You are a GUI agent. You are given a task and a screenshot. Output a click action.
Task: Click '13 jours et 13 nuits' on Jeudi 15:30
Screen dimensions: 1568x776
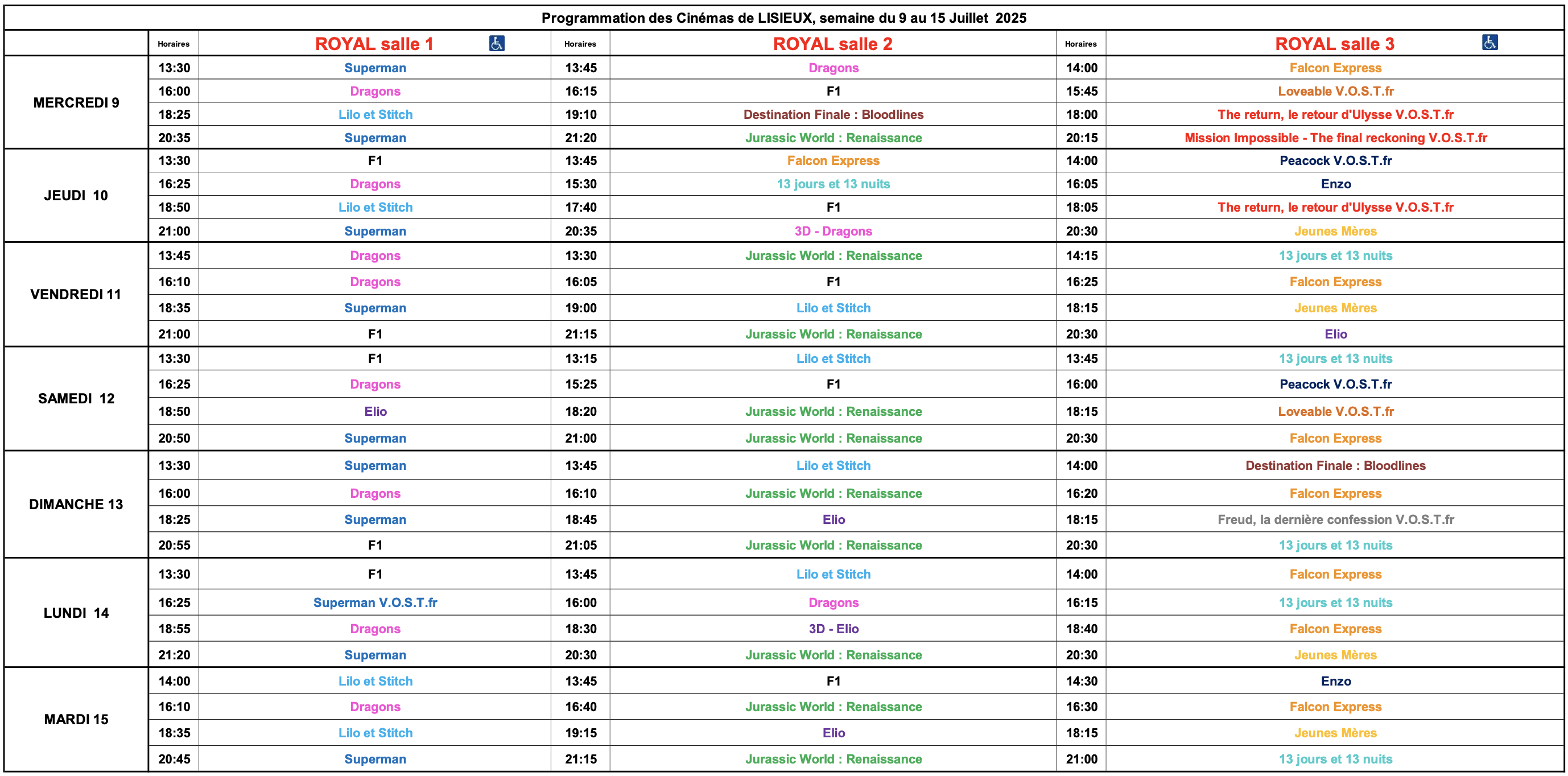(833, 184)
